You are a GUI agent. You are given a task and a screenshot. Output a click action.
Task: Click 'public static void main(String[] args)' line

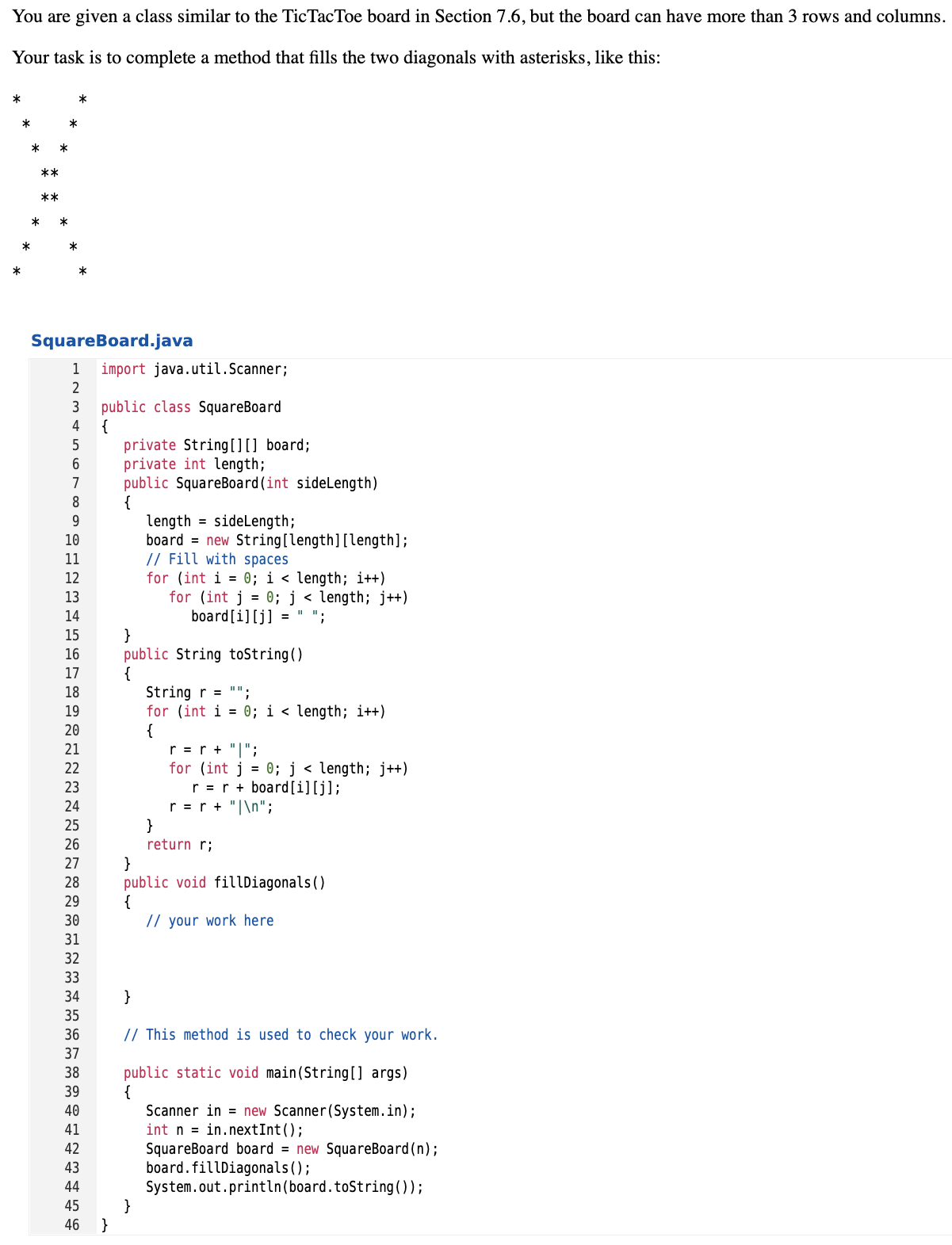tap(266, 1073)
